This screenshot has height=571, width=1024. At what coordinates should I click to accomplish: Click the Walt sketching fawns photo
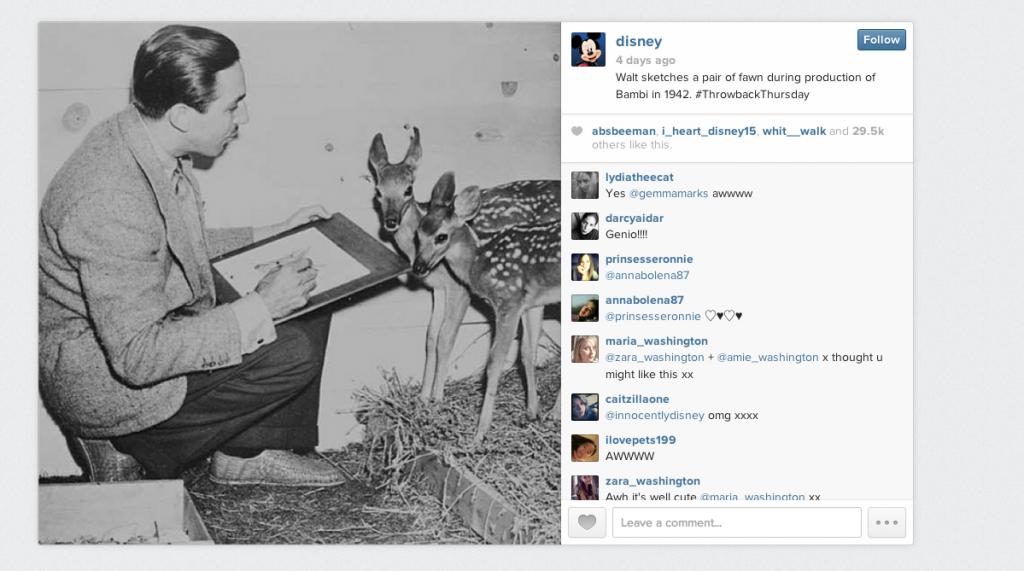click(299, 283)
